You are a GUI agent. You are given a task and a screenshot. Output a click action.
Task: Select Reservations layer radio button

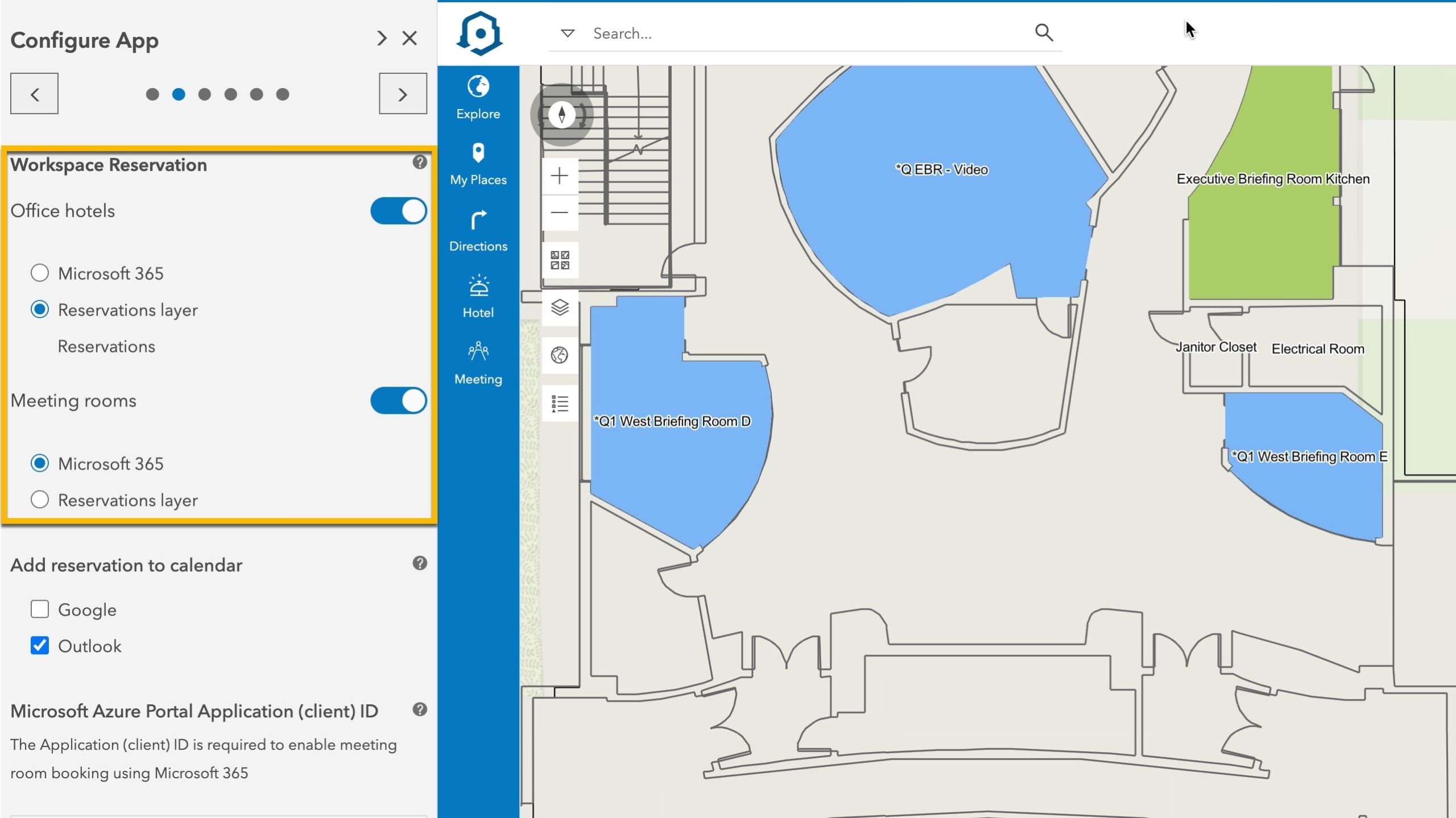40,500
